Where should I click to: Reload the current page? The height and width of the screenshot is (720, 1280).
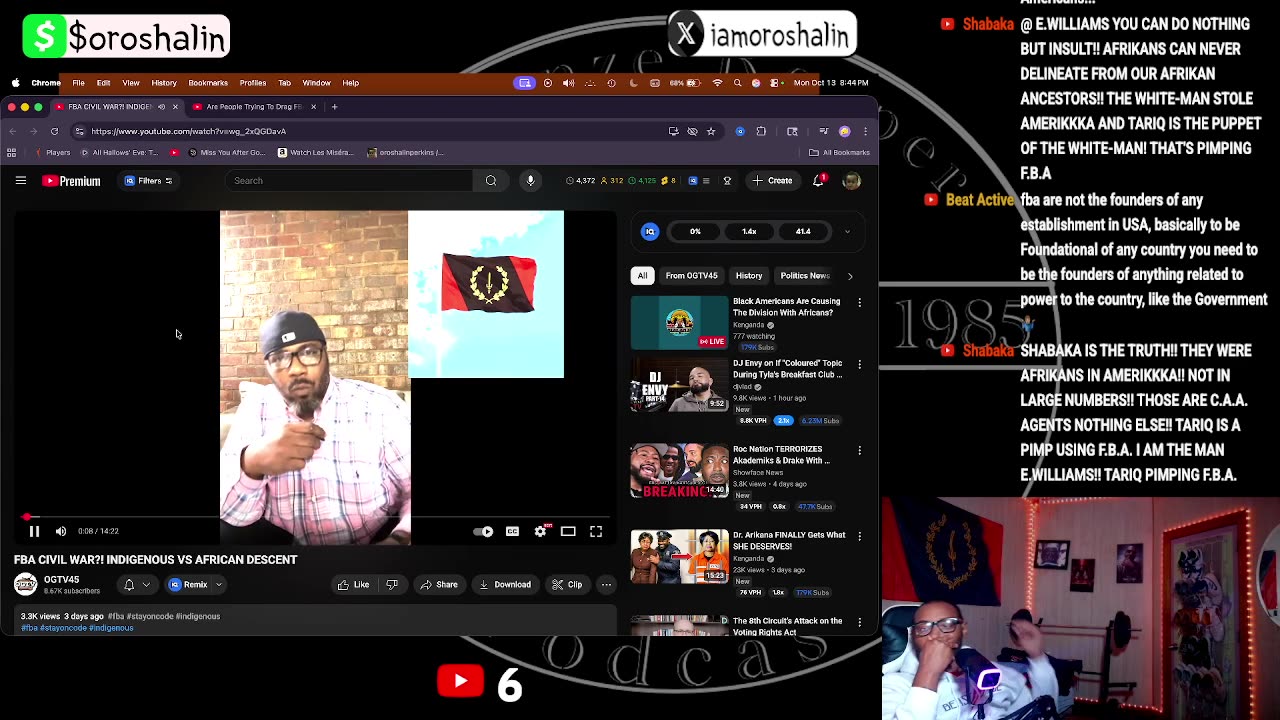click(x=54, y=131)
